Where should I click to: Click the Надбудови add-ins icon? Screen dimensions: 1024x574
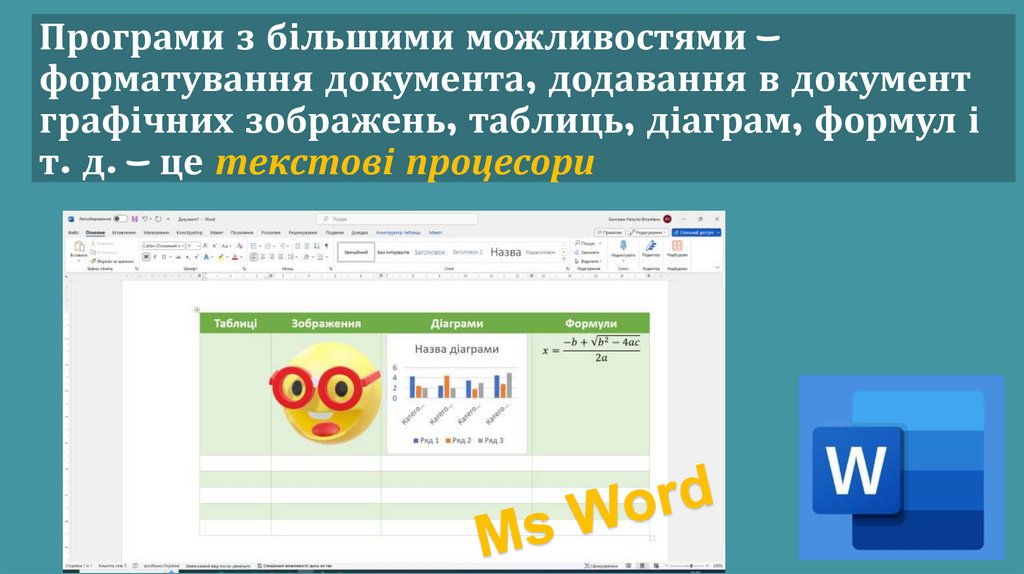click(x=677, y=246)
